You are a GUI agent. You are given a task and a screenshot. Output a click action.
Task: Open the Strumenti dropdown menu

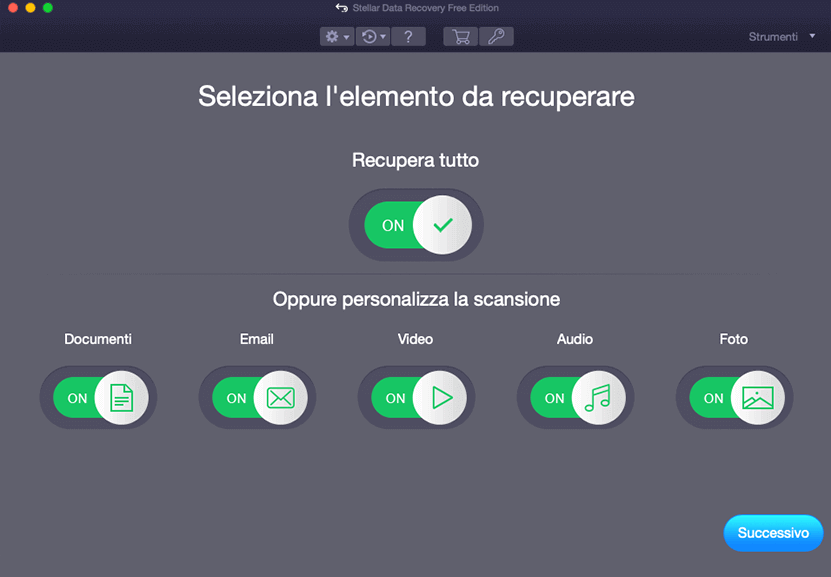[x=781, y=36]
